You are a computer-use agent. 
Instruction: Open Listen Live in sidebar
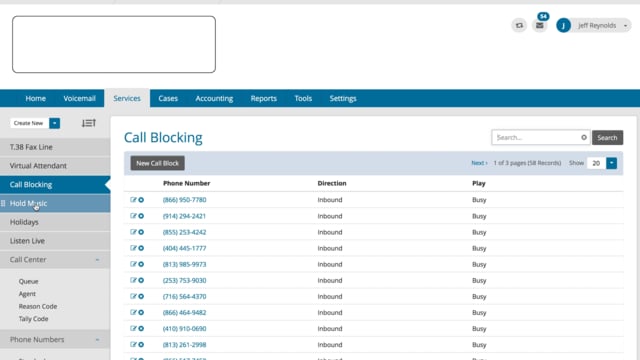(x=55, y=241)
